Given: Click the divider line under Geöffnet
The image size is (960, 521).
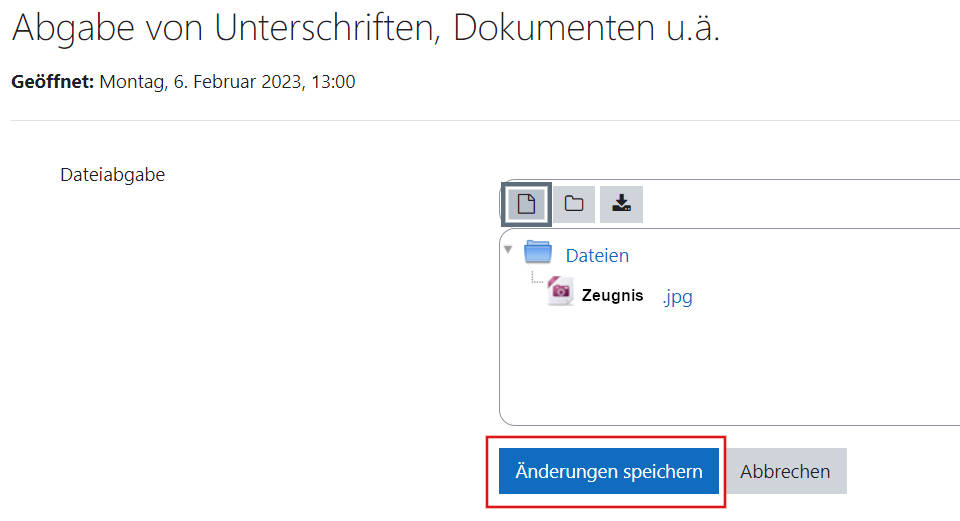Looking at the screenshot, I should (485, 120).
